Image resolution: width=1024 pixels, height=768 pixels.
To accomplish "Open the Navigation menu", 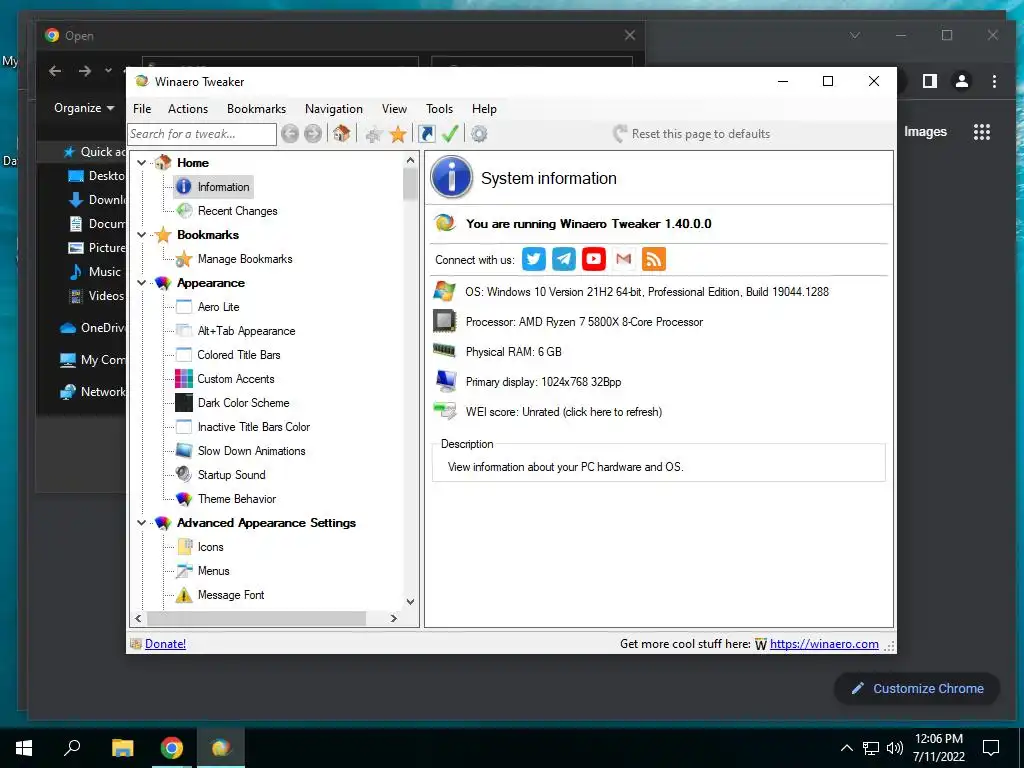I will pyautogui.click(x=334, y=109).
